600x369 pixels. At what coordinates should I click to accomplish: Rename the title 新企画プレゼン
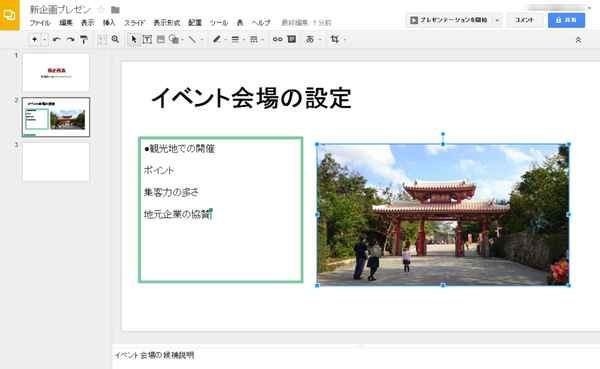[60, 10]
